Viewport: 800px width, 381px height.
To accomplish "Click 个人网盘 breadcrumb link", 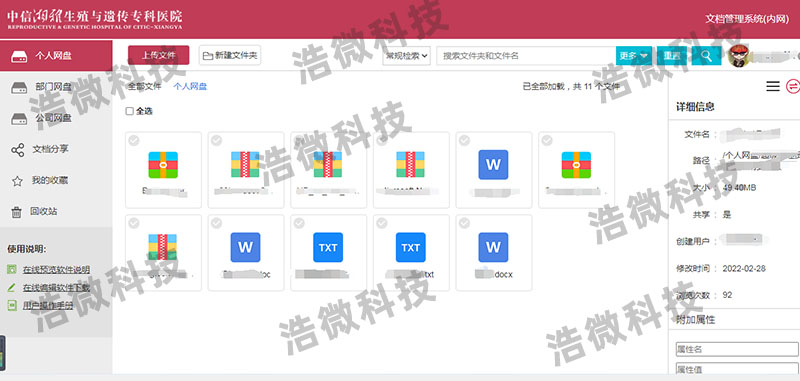I will pyautogui.click(x=190, y=87).
